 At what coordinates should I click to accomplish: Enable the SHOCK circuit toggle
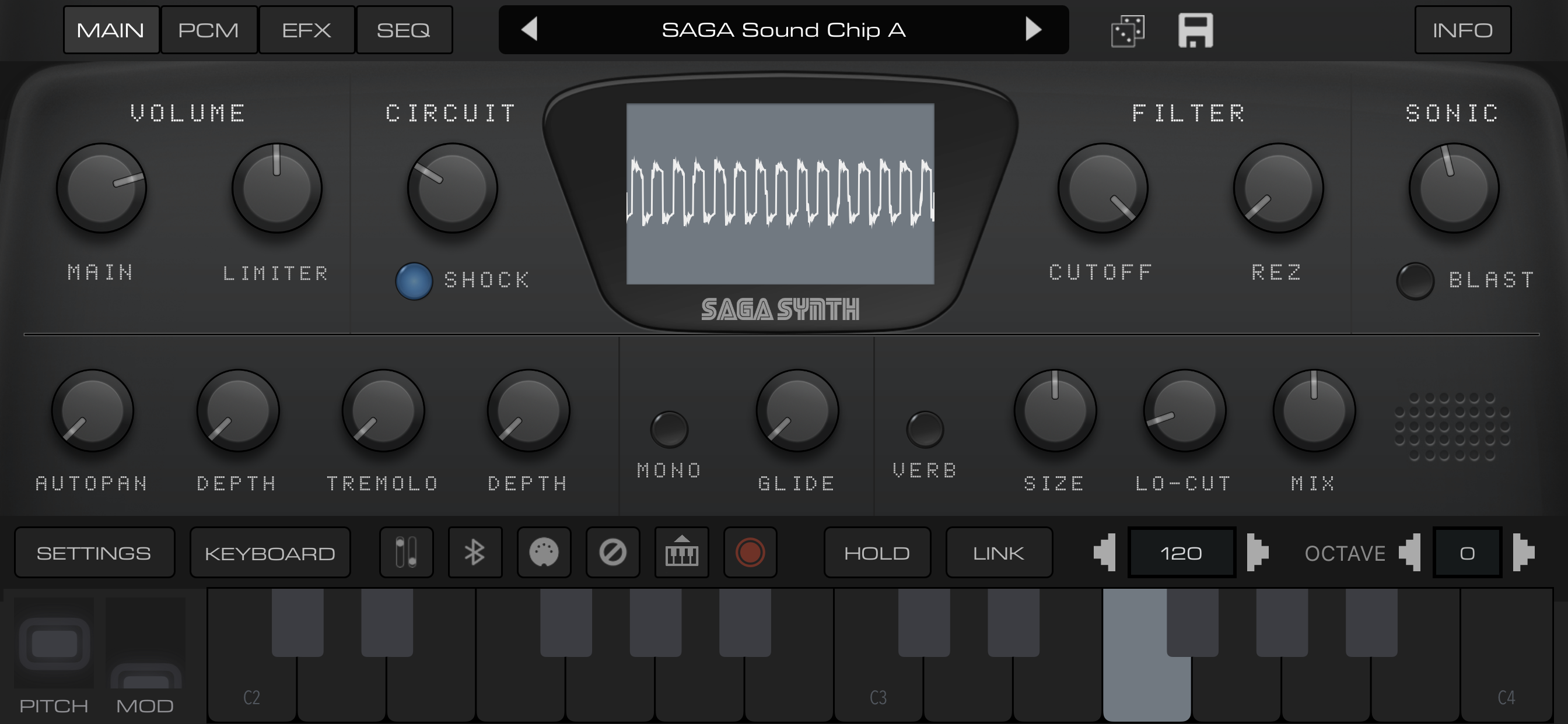[x=414, y=281]
